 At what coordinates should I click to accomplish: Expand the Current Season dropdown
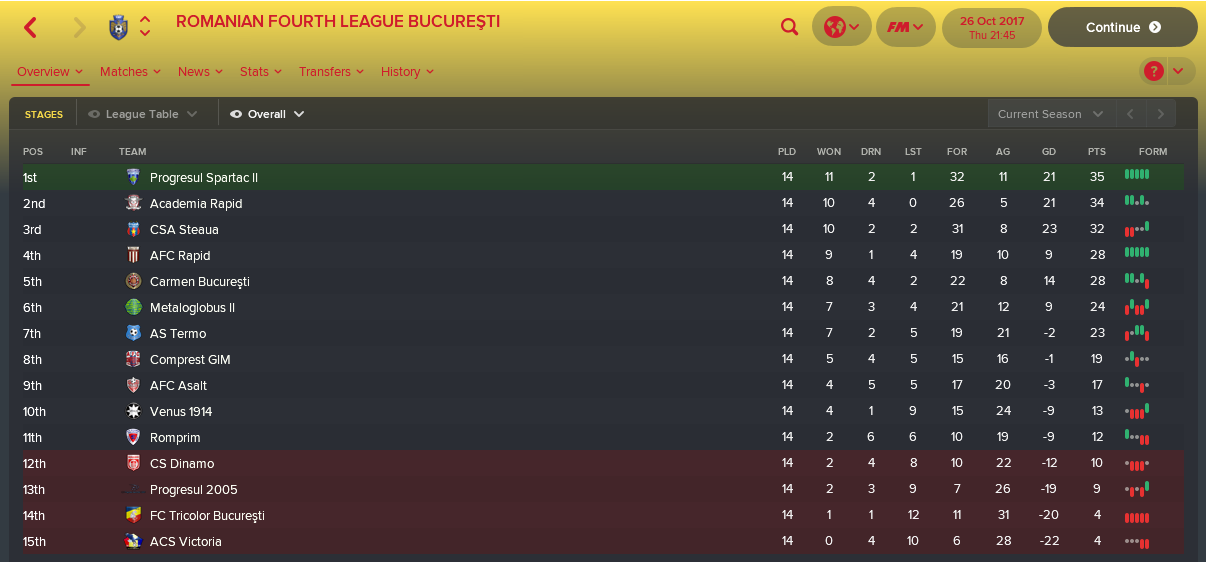point(1050,114)
